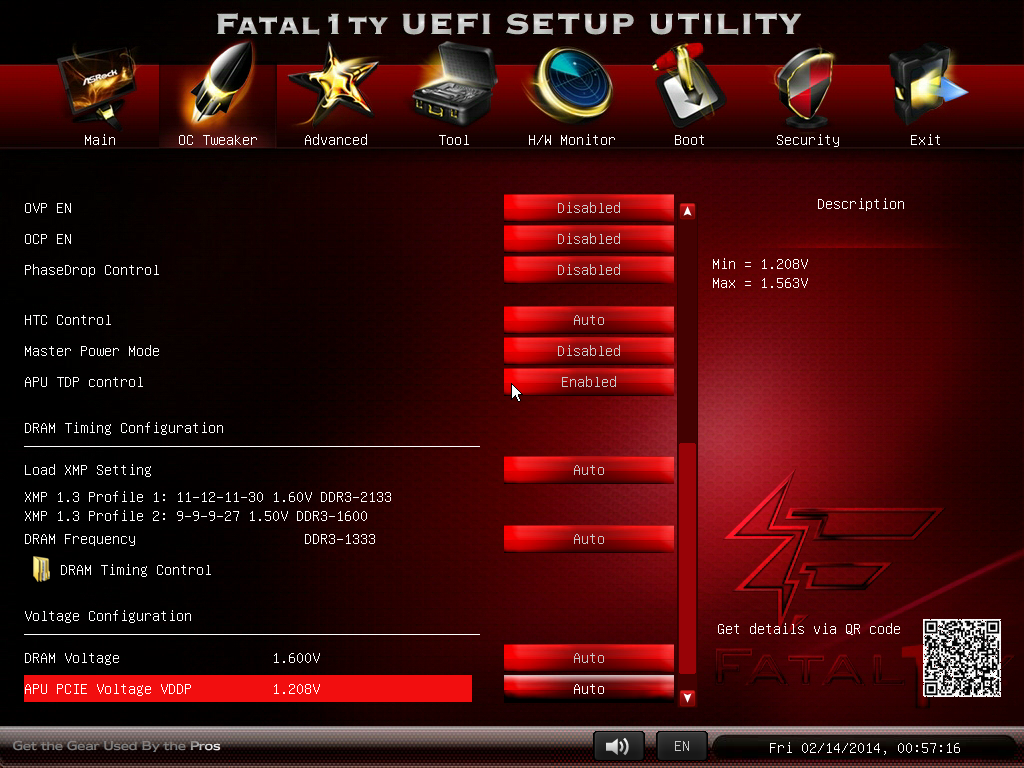Switch to the Main tab label
Image resolution: width=1024 pixels, height=768 pixels.
(100, 140)
